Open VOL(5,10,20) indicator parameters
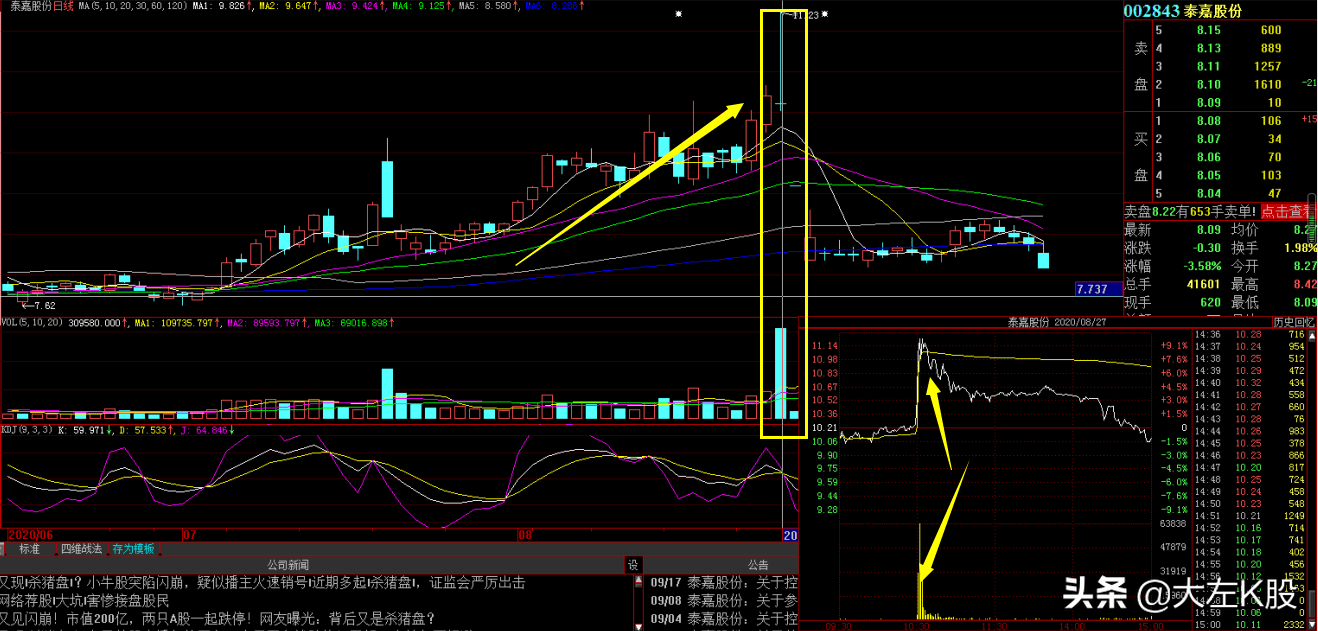This screenshot has height=631, width=1318. pos(30,323)
